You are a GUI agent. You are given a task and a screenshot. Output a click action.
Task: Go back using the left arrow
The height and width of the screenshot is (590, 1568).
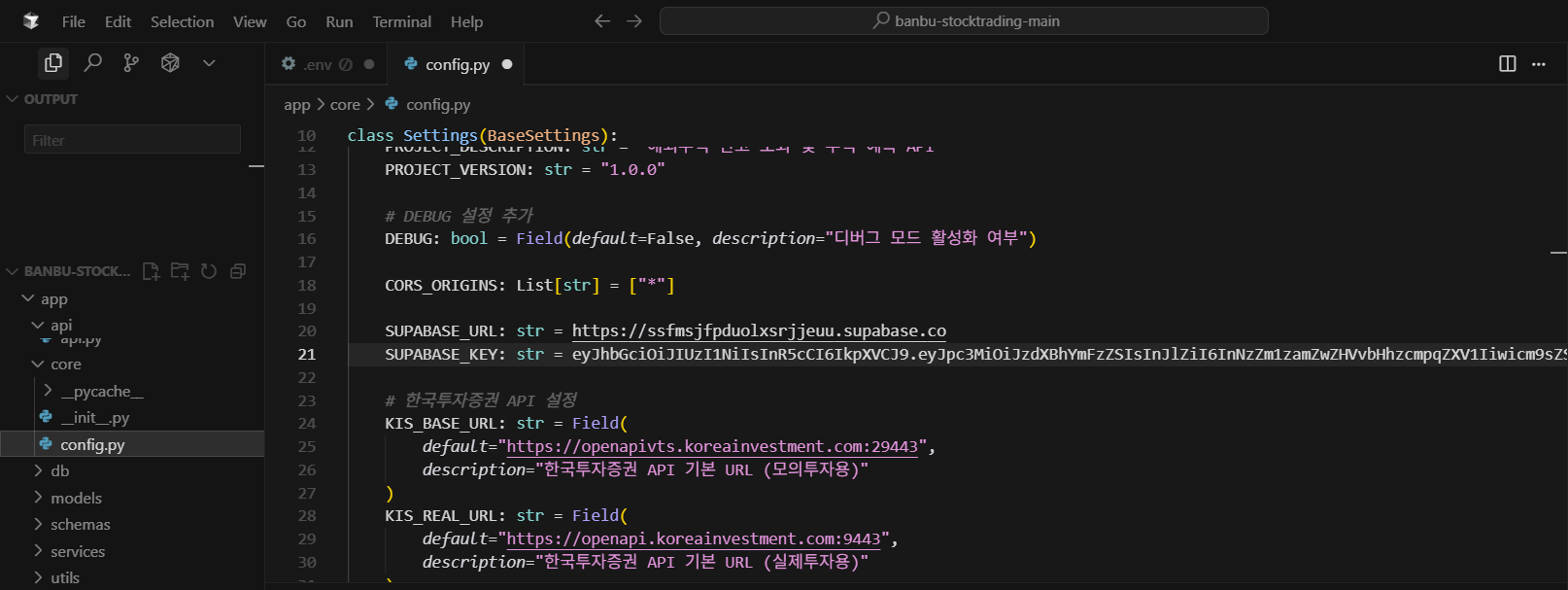[602, 21]
